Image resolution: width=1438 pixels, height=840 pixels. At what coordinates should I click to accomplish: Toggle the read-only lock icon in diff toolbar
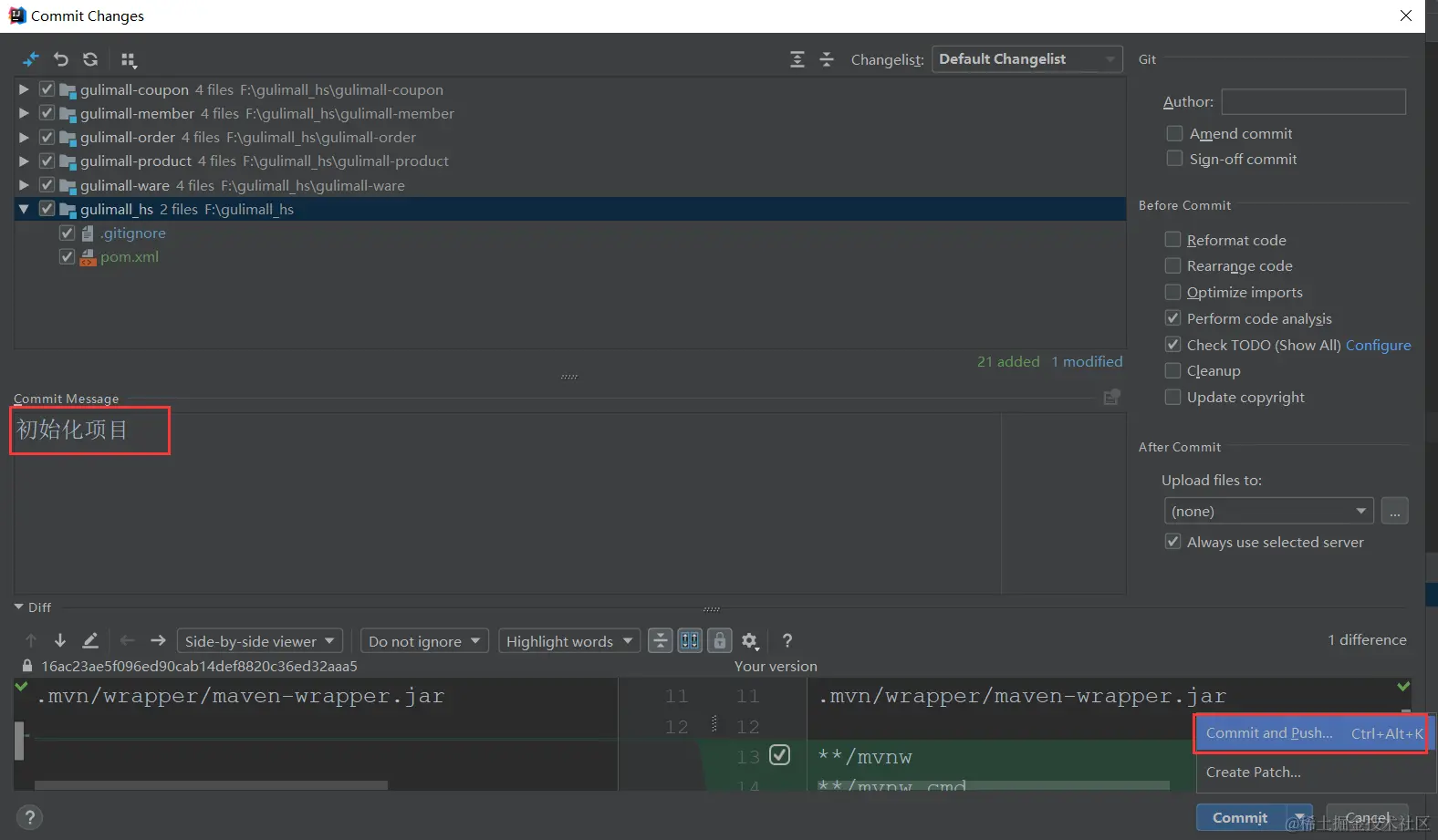pos(720,640)
